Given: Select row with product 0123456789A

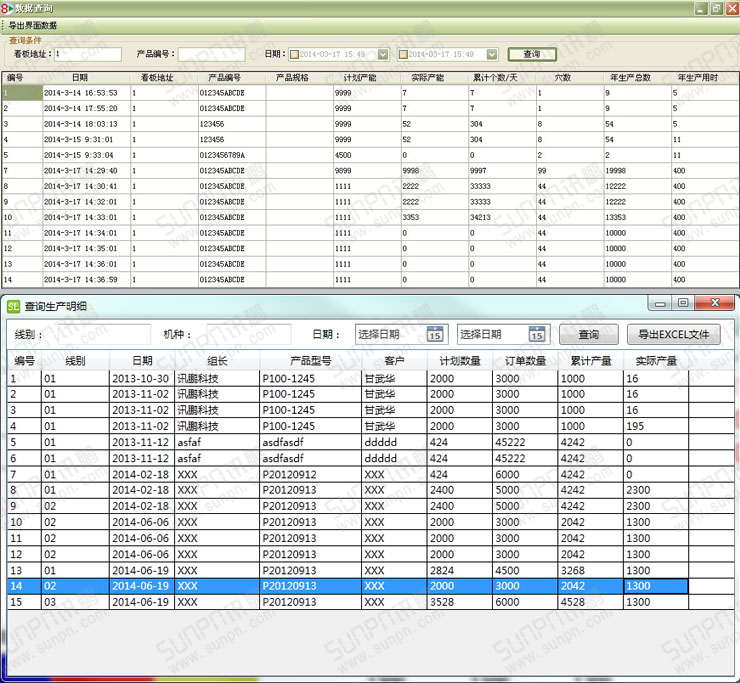Looking at the screenshot, I should coord(221,155).
